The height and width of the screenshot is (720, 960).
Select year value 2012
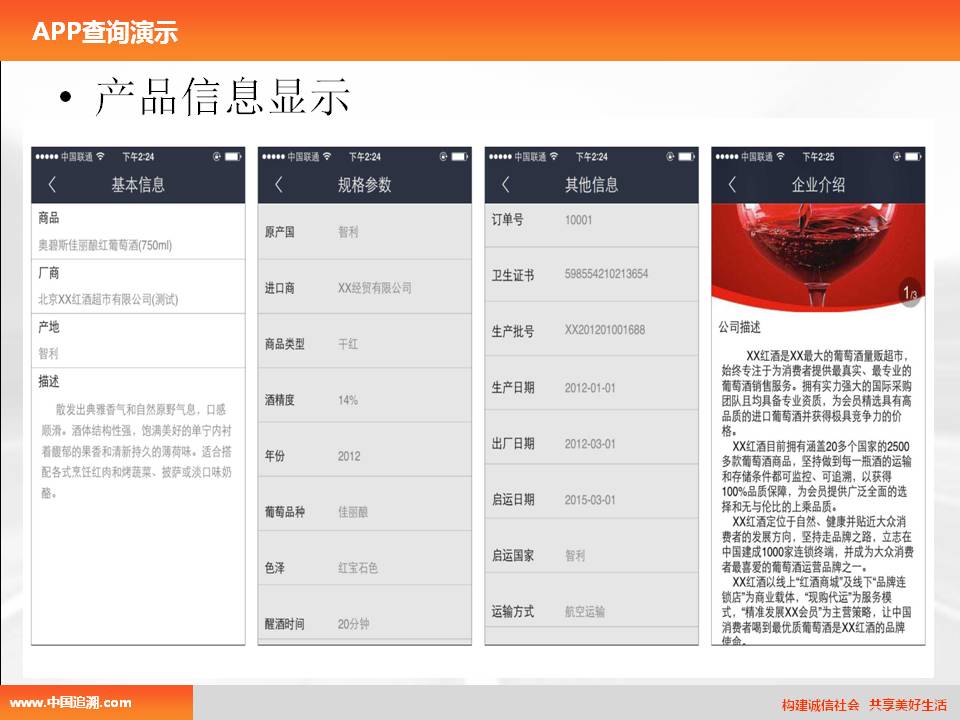pos(349,456)
